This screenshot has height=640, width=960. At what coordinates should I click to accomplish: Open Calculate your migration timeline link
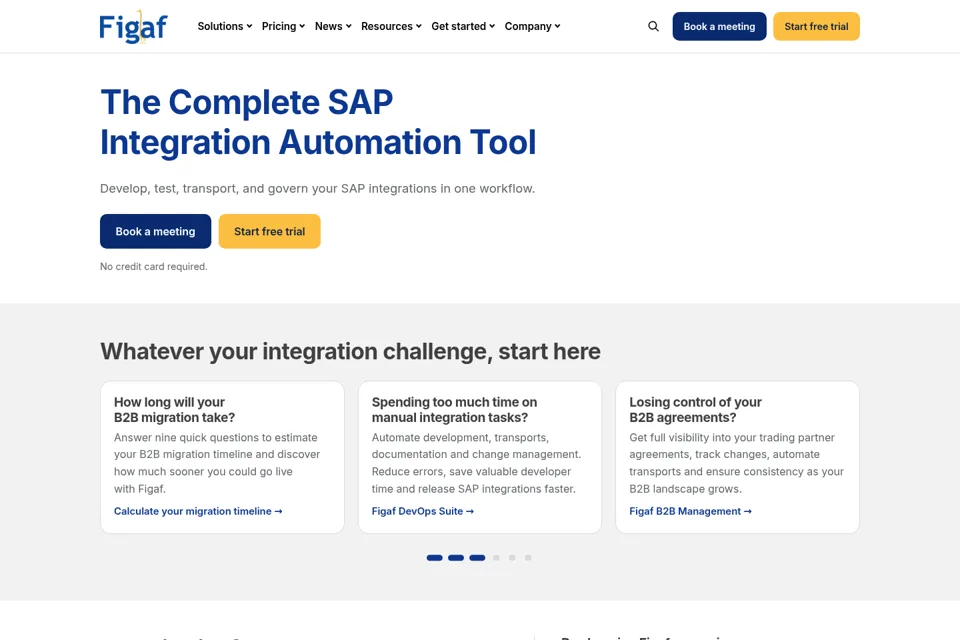(x=198, y=511)
